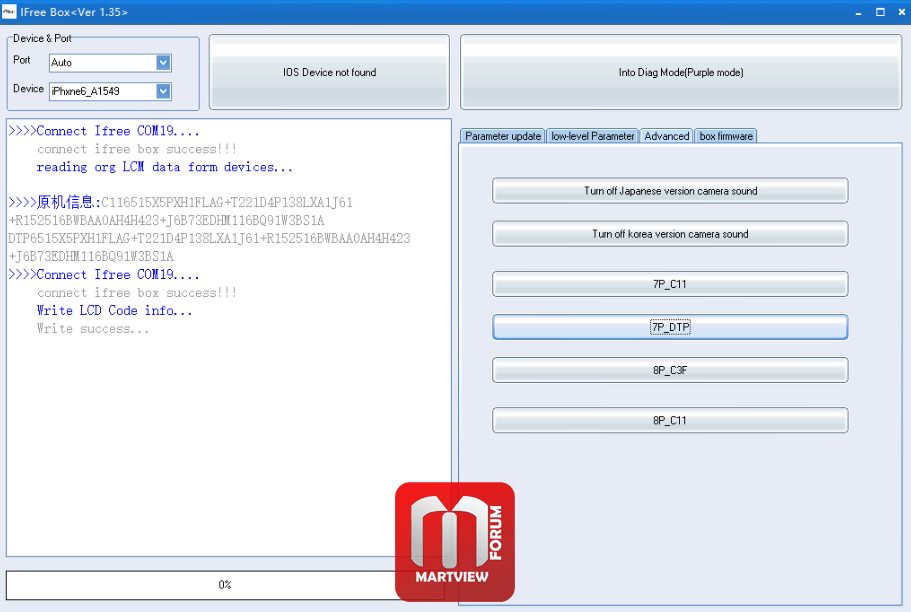Click the first 'connect ifree box success!!!' line

(137, 149)
